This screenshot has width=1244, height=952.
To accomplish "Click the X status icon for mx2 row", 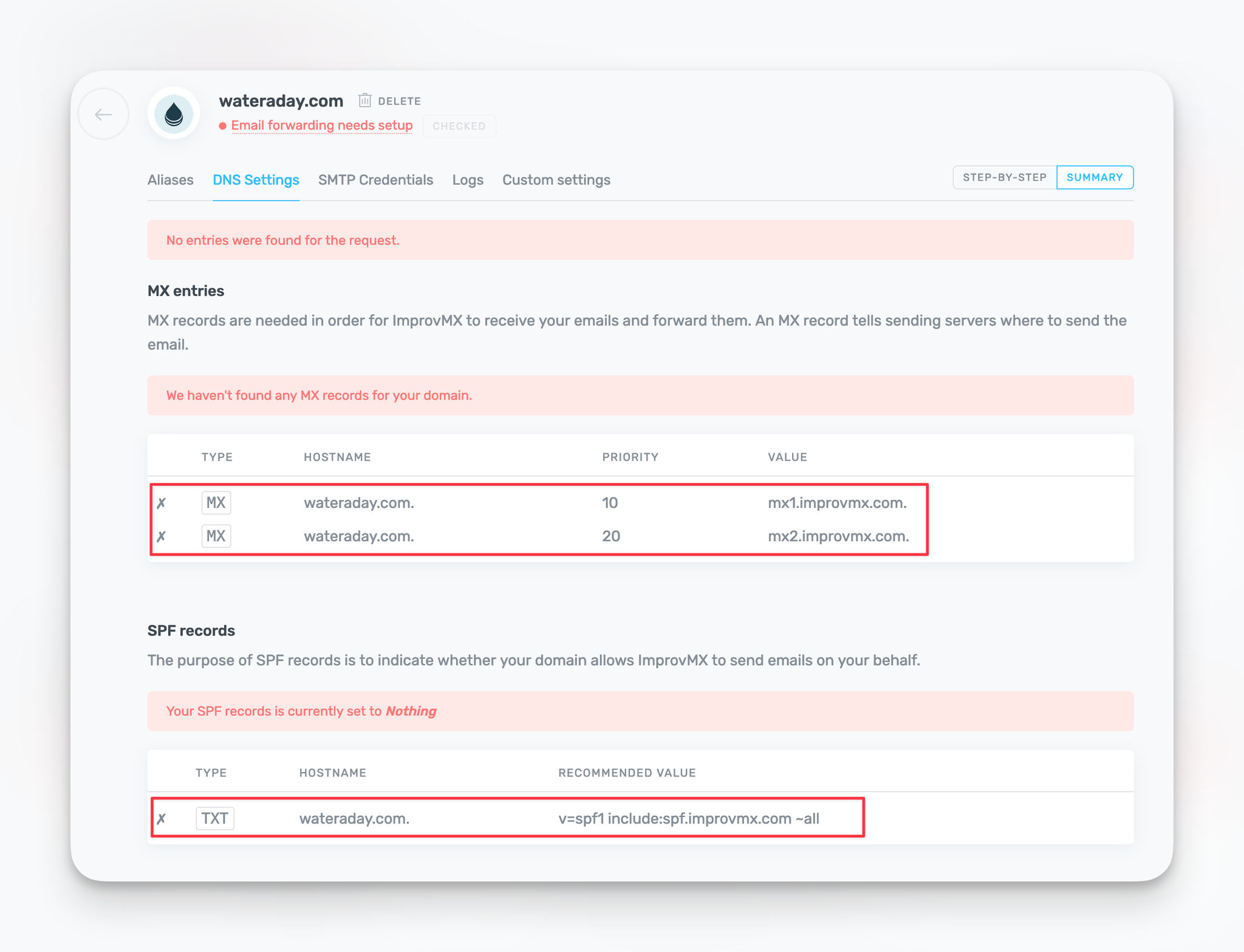I will (x=162, y=536).
